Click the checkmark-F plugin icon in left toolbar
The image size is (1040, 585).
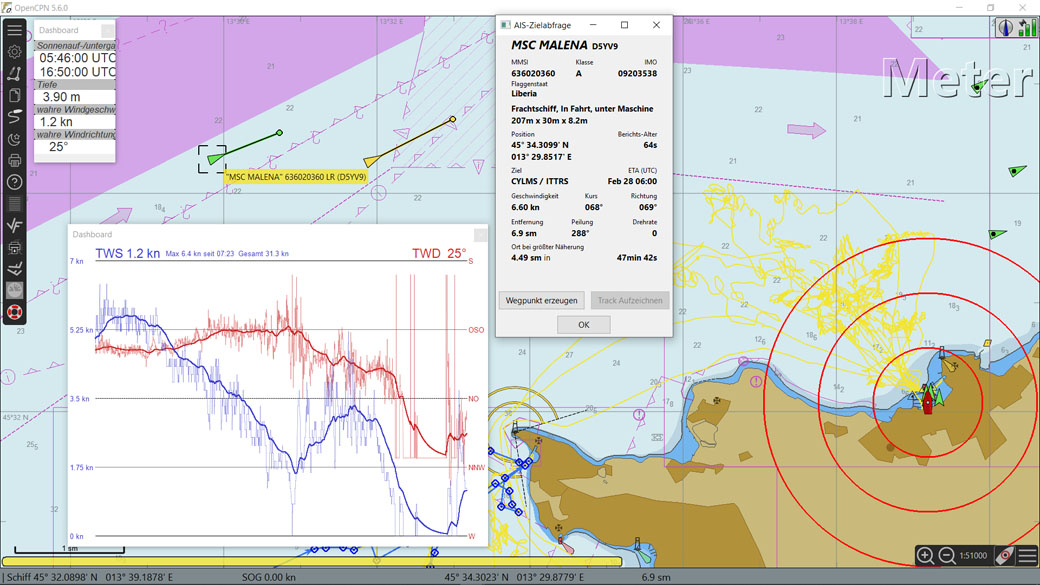[x=15, y=226]
